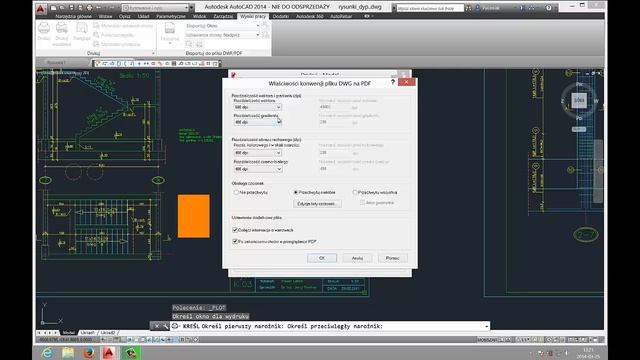Click the large Drukuj printer icon in ribbon

pyautogui.click(x=44, y=28)
